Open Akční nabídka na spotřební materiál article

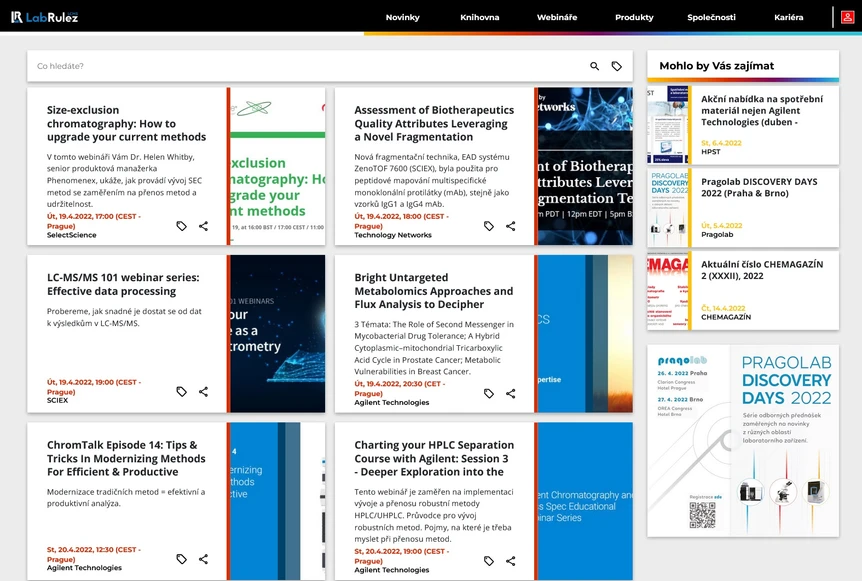(762, 110)
